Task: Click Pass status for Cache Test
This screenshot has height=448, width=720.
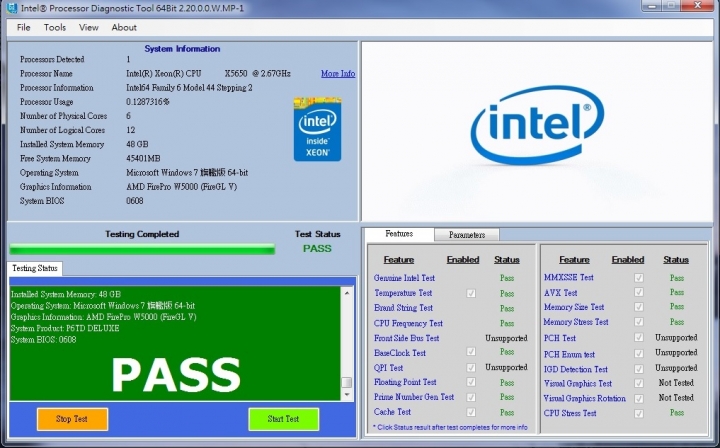Action: (507, 413)
